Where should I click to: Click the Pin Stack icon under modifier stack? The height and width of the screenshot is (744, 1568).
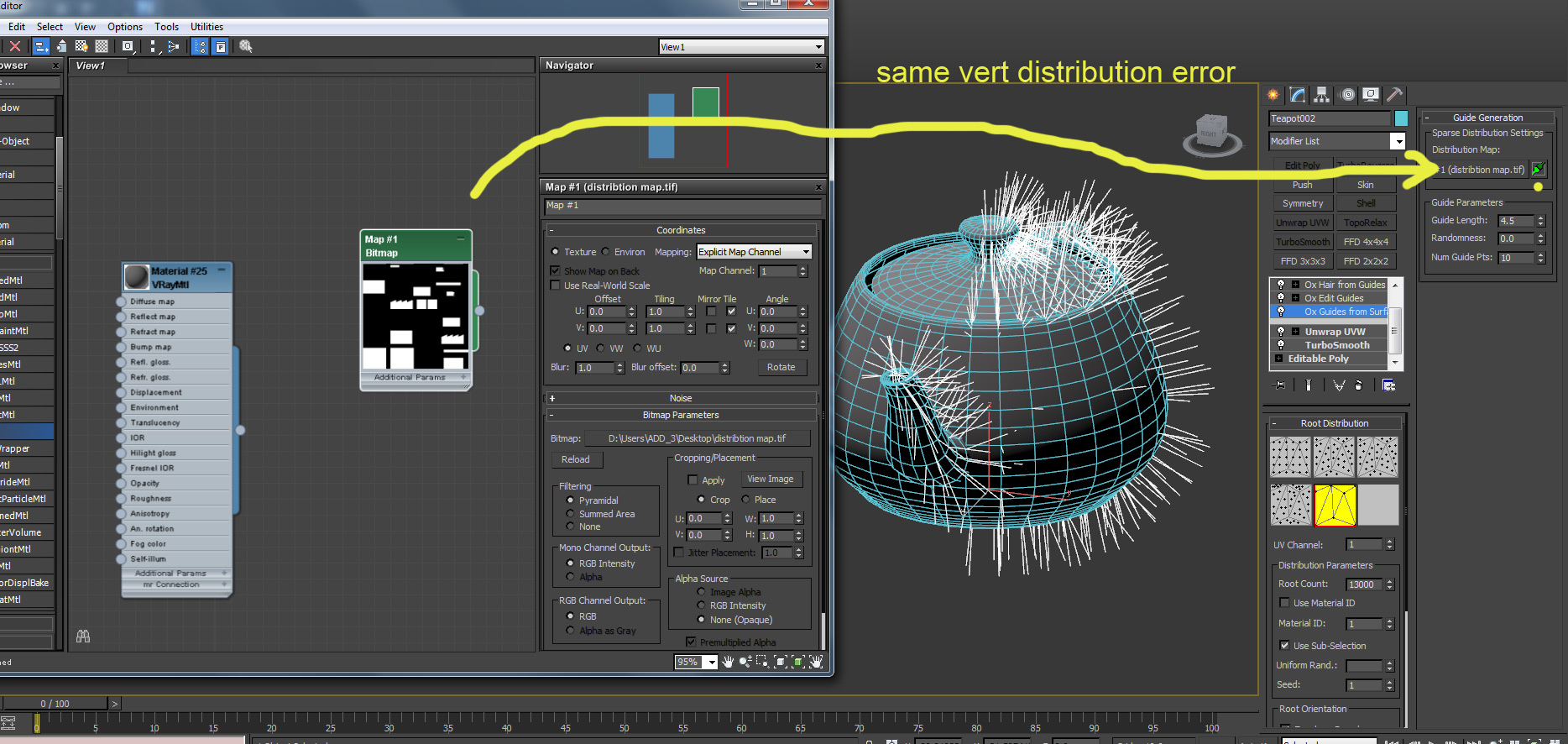(x=1279, y=385)
